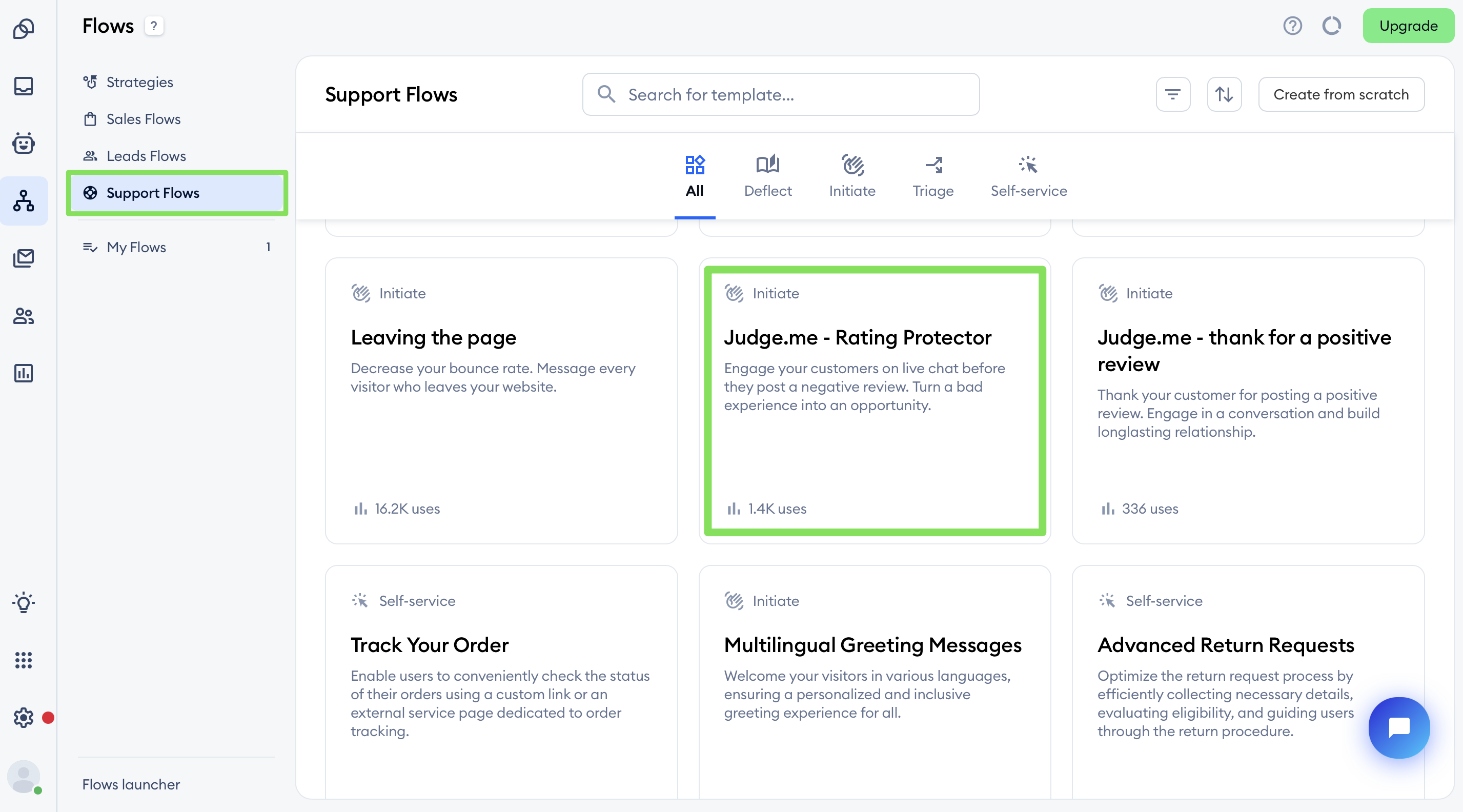
Task: Click the Support Flows page heading
Action: 391,94
